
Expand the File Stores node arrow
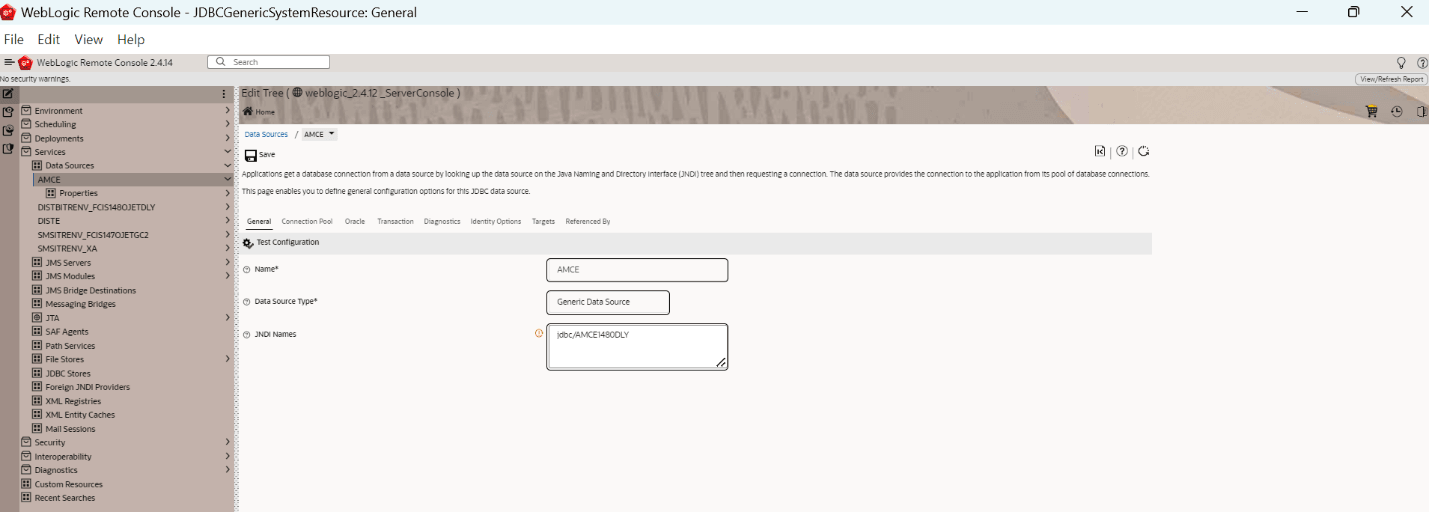[228, 359]
